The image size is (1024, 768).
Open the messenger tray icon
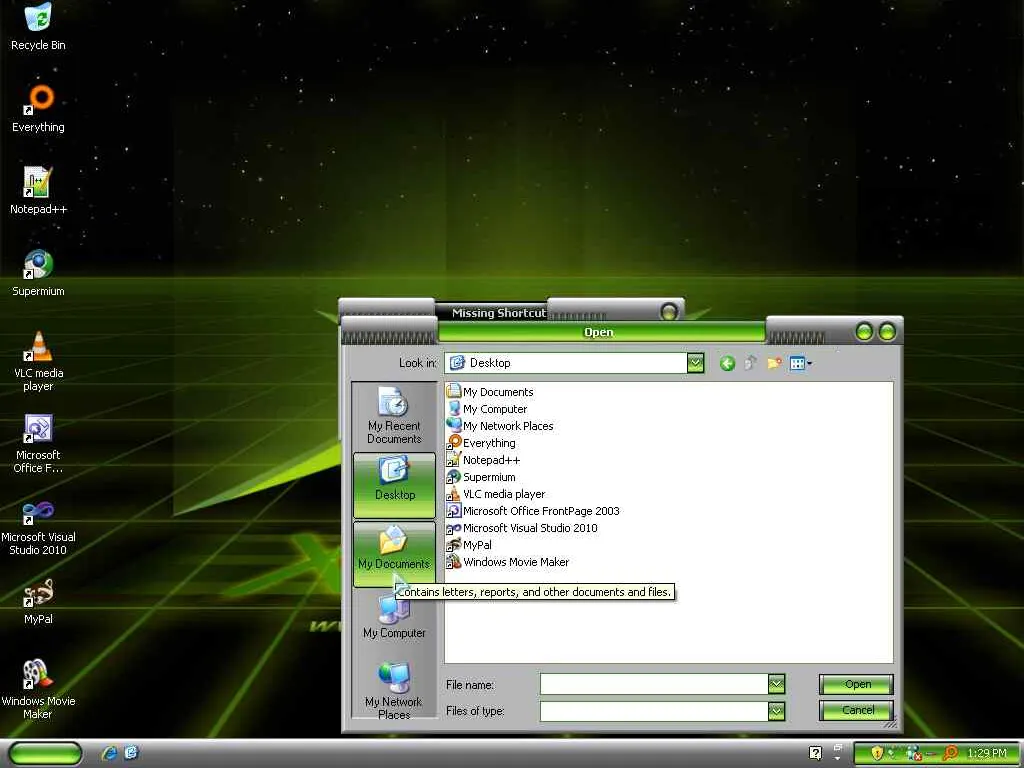click(913, 754)
